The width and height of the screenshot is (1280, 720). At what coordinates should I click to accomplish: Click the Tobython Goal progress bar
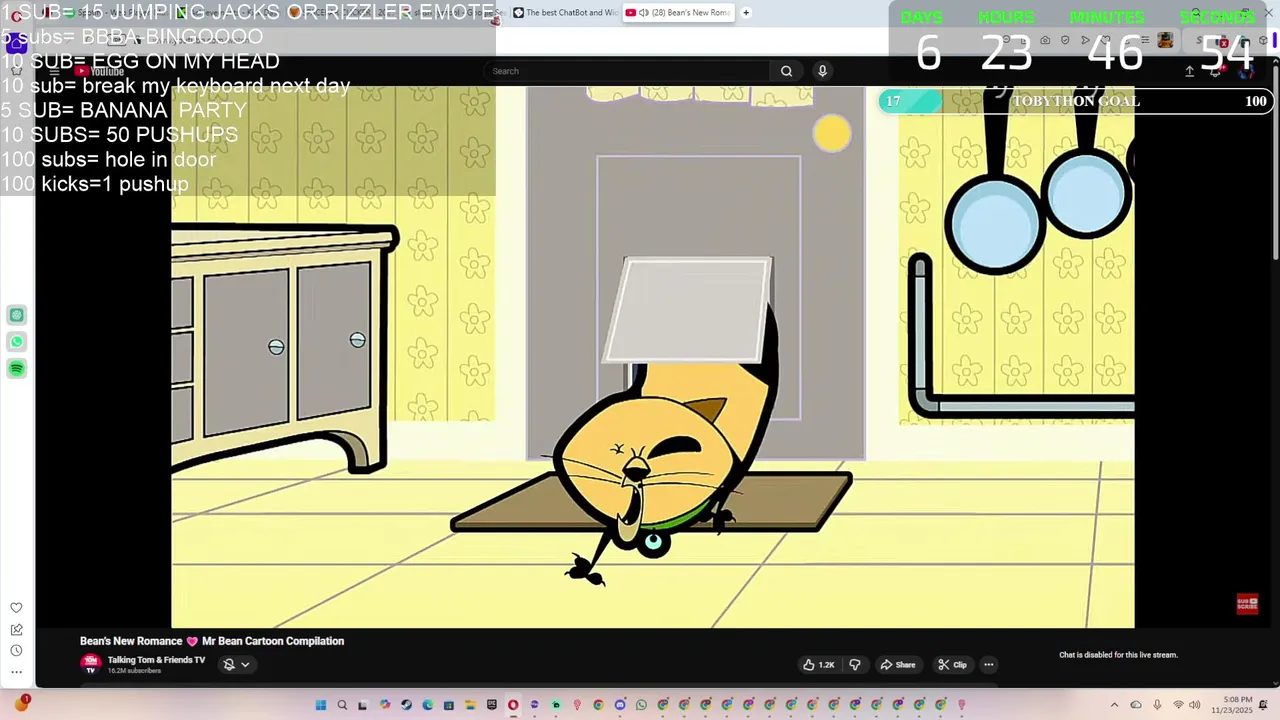[1075, 101]
